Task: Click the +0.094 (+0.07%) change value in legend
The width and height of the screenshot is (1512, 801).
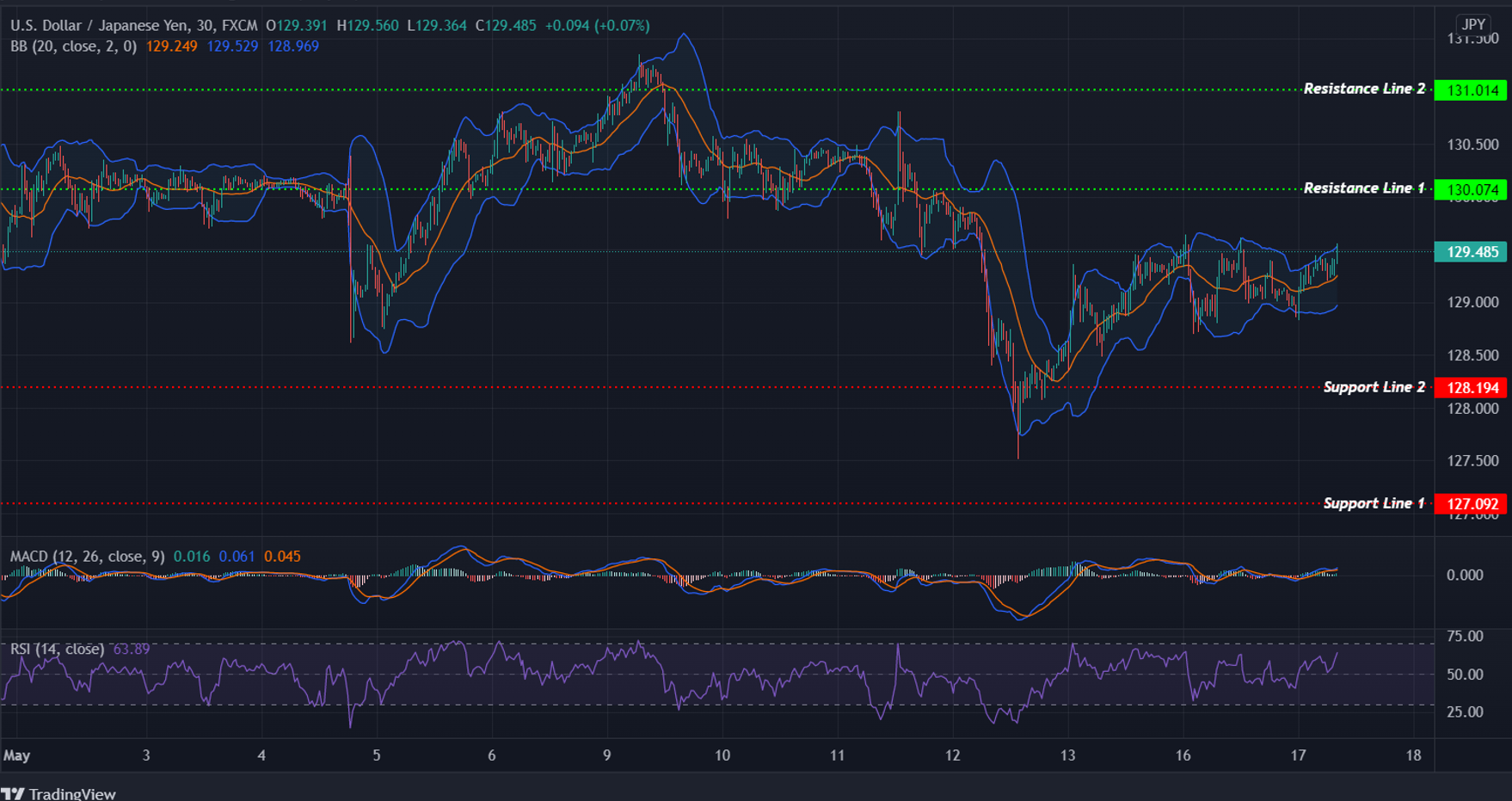Action: click(595, 25)
